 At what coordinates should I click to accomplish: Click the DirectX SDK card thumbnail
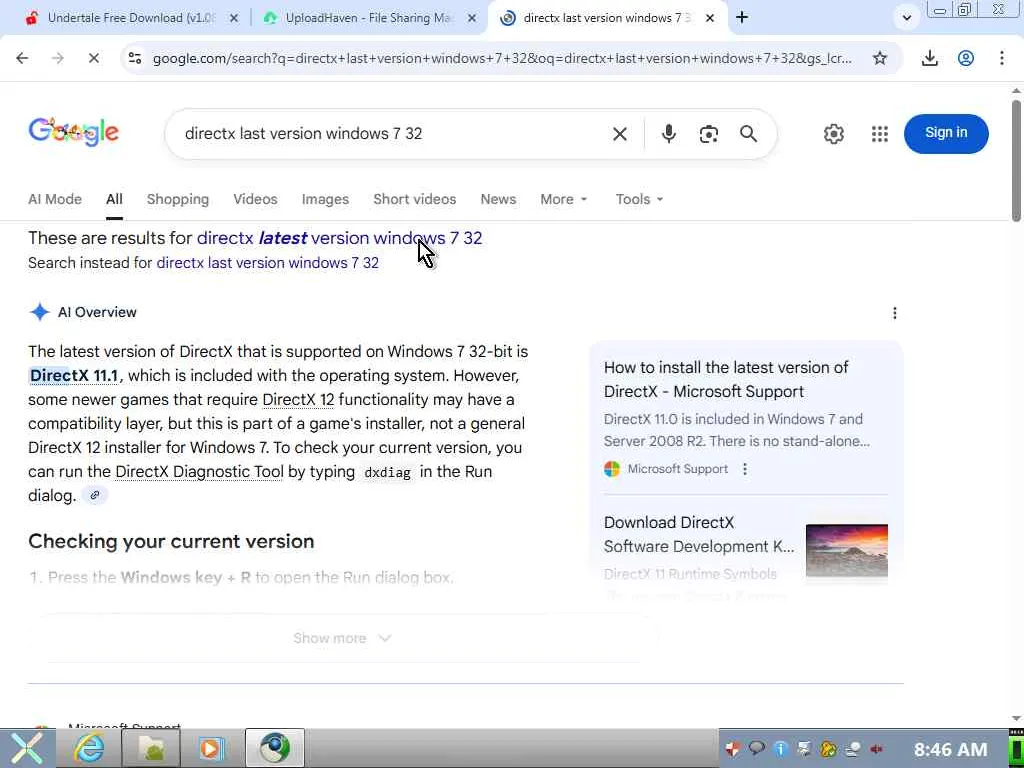pos(846,550)
